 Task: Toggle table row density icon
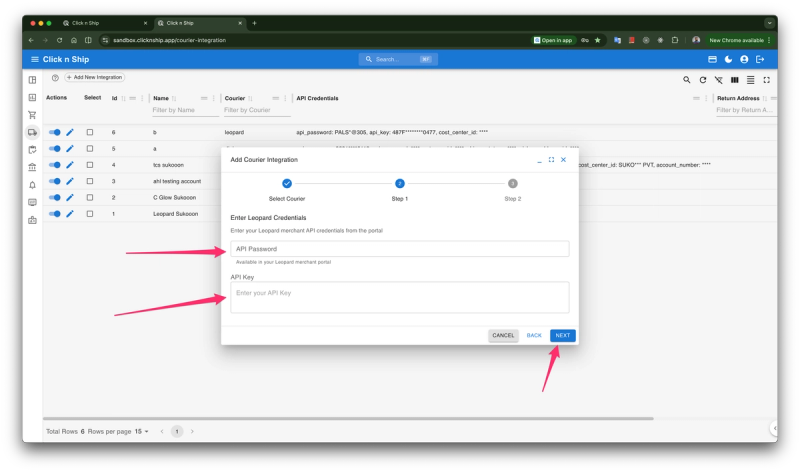click(751, 80)
